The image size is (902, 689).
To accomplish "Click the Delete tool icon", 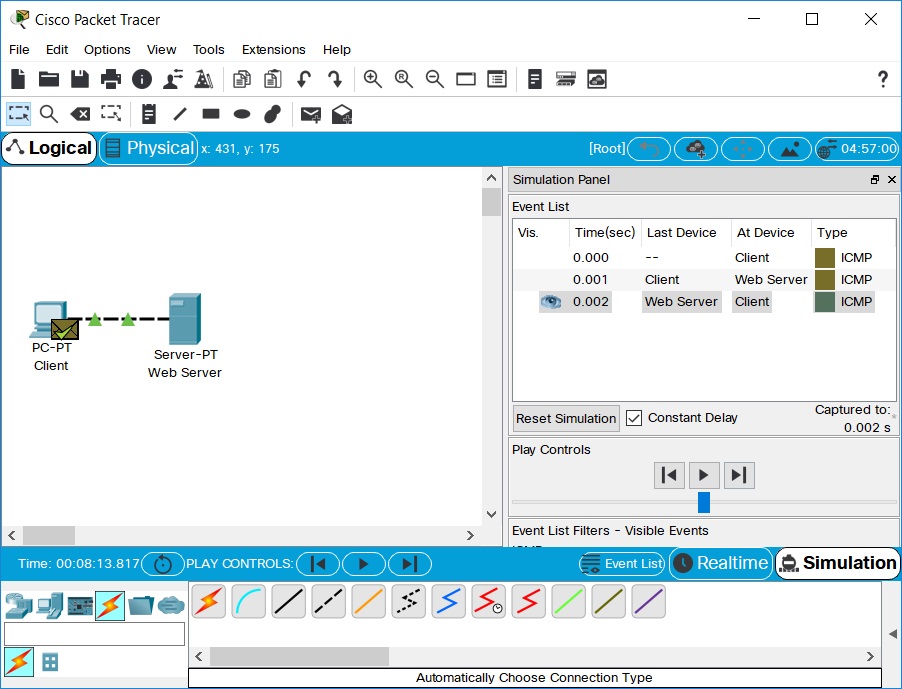I will coord(80,114).
